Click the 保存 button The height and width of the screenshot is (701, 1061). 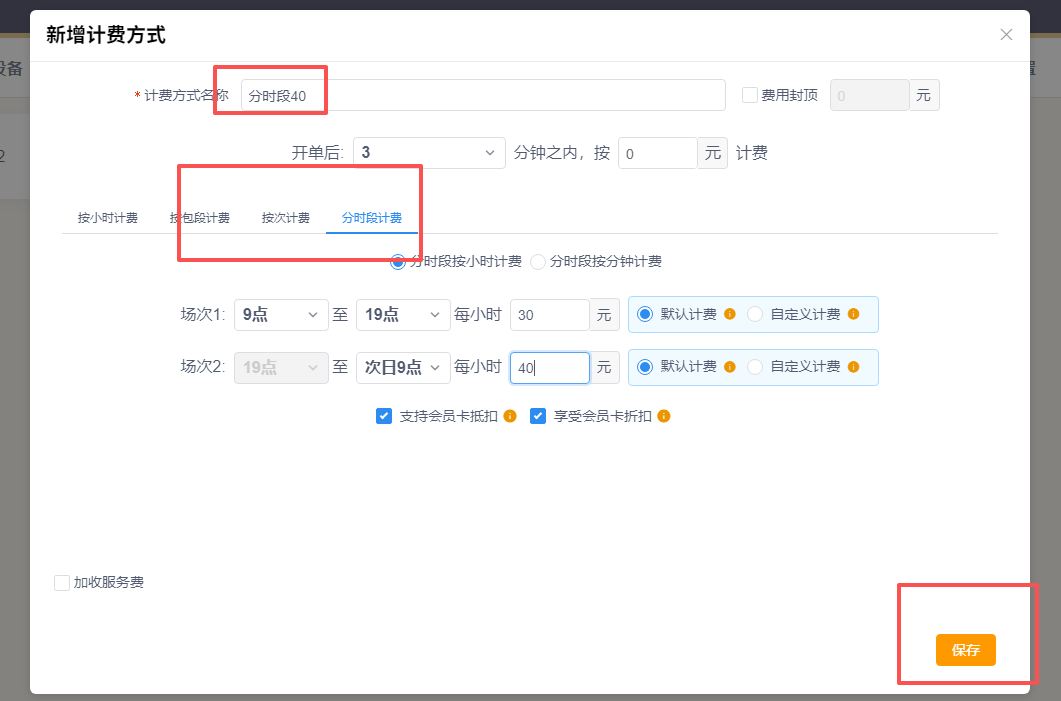pos(965,650)
